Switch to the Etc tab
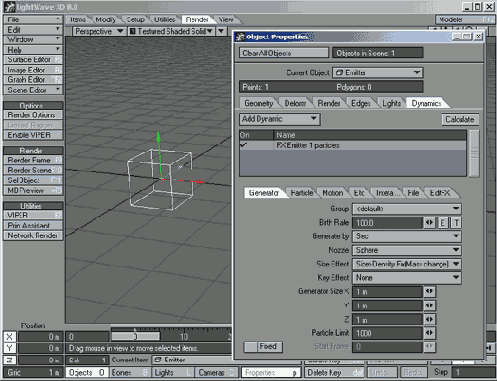The image size is (497, 381). (359, 193)
